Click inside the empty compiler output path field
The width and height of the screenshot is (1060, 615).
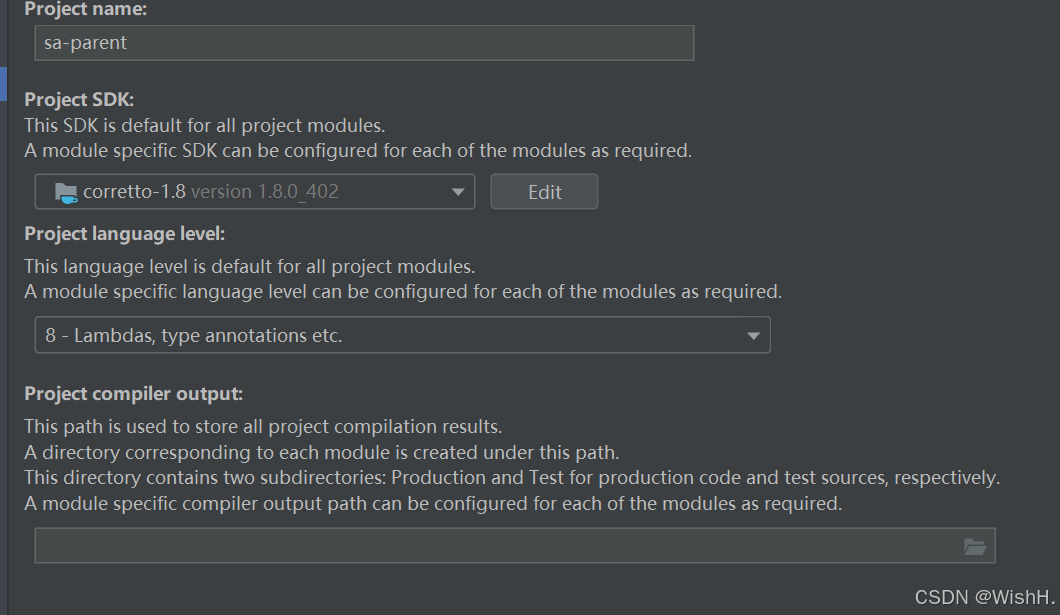click(495, 546)
